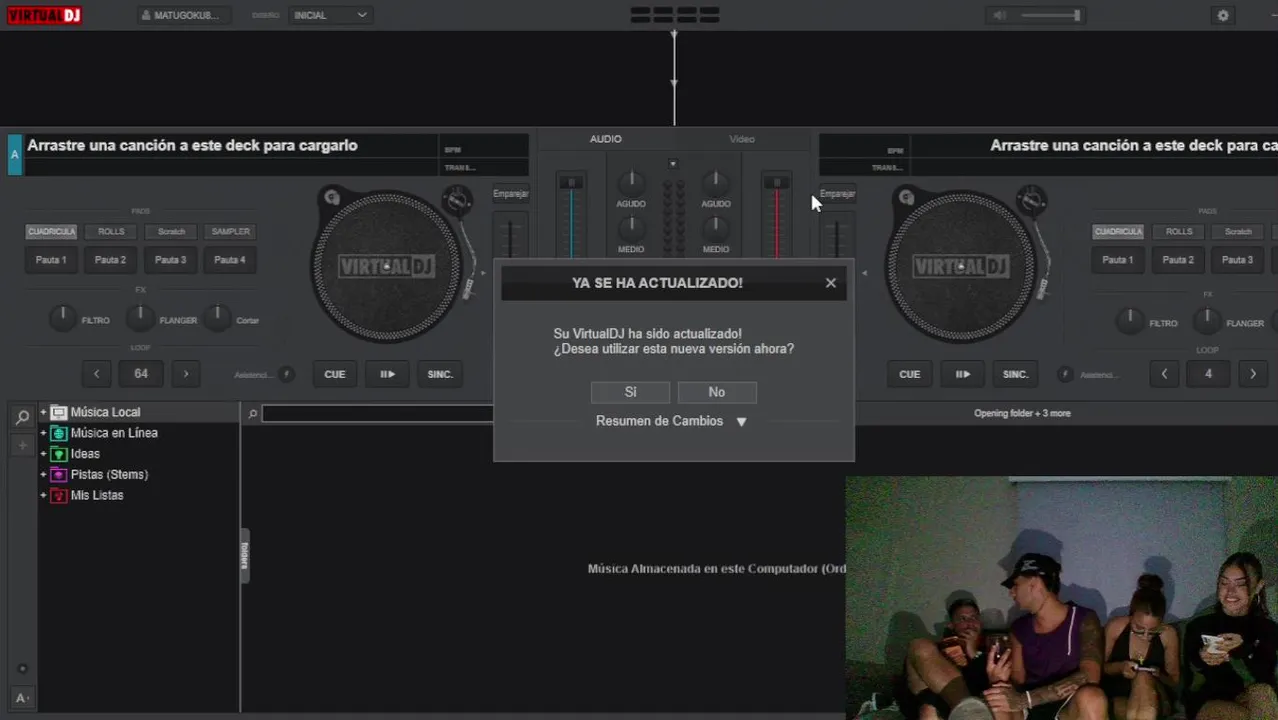Select left deck SAMPLER pad mode

pyautogui.click(x=230, y=231)
